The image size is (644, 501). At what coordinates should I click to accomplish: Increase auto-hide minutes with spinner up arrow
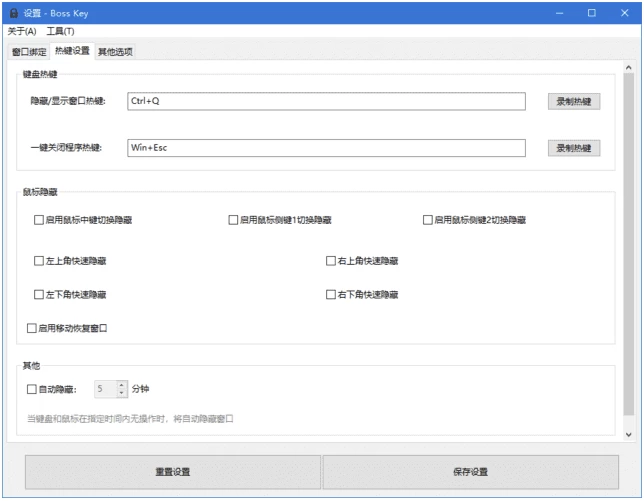click(x=122, y=384)
